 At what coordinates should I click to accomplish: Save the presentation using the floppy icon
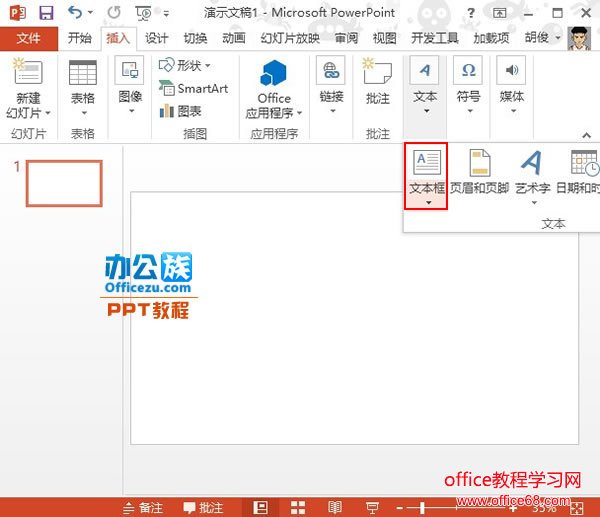click(46, 13)
